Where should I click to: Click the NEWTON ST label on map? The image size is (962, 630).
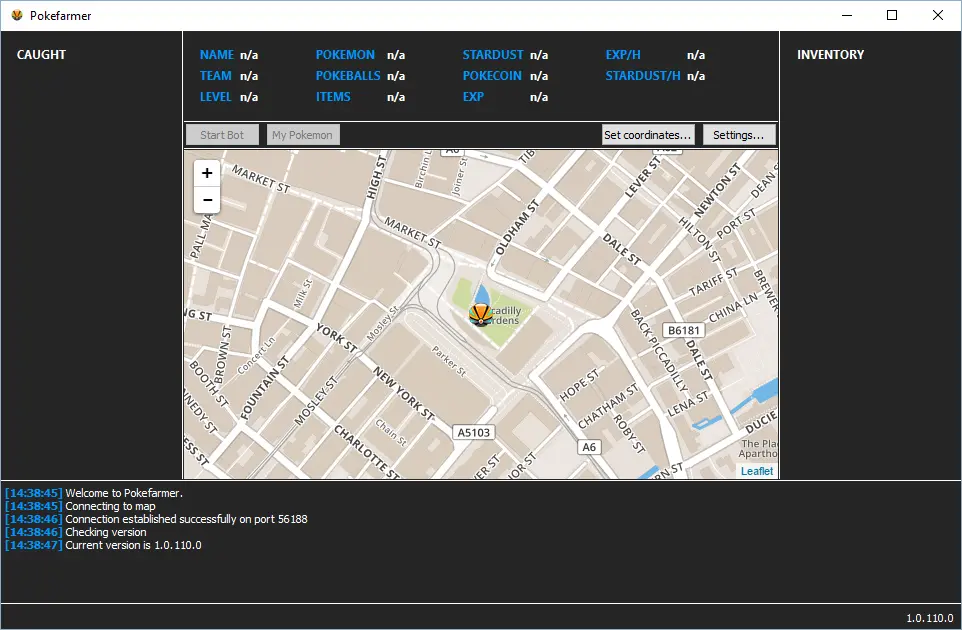click(717, 191)
